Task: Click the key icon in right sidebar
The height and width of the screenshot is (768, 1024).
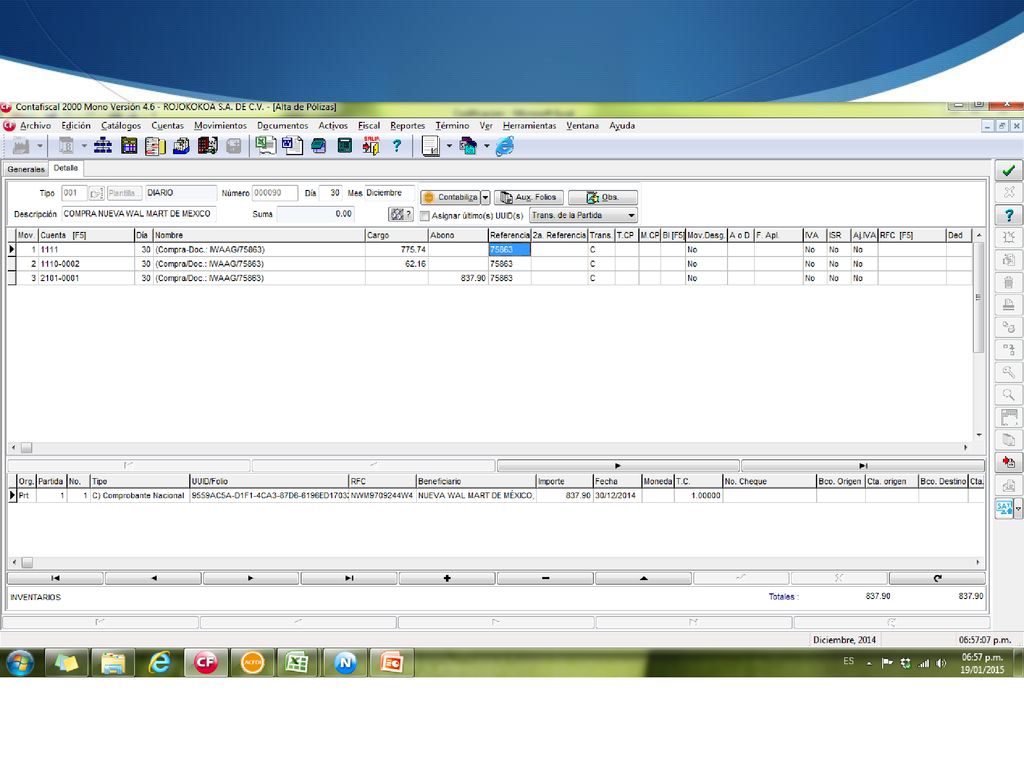Action: (1008, 372)
